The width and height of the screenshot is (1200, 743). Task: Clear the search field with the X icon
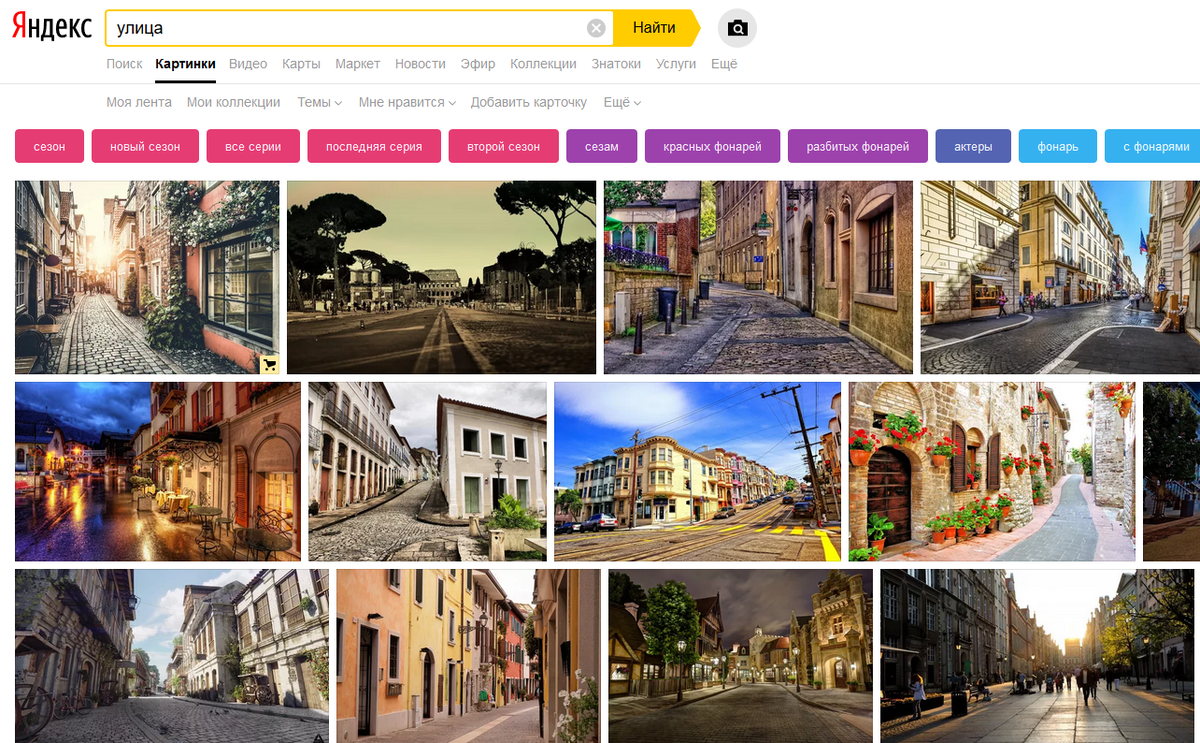click(597, 28)
